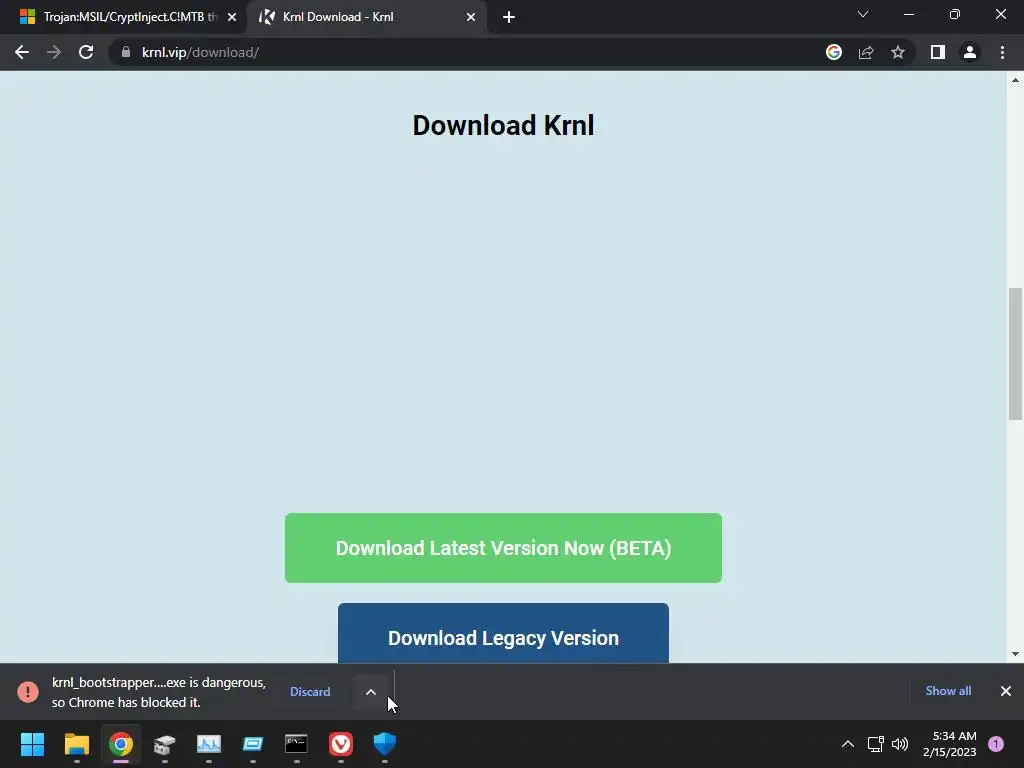Open the blue window taskbar app
This screenshot has width=1024, height=768.
(253, 744)
